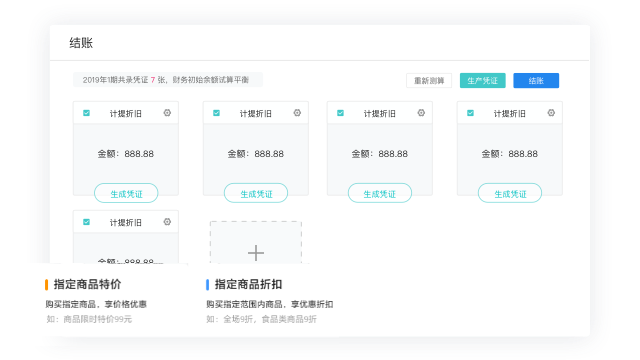Toggle checkbox on bottom-row 计提折旧 card
This screenshot has width=640, height=360.
click(87, 222)
